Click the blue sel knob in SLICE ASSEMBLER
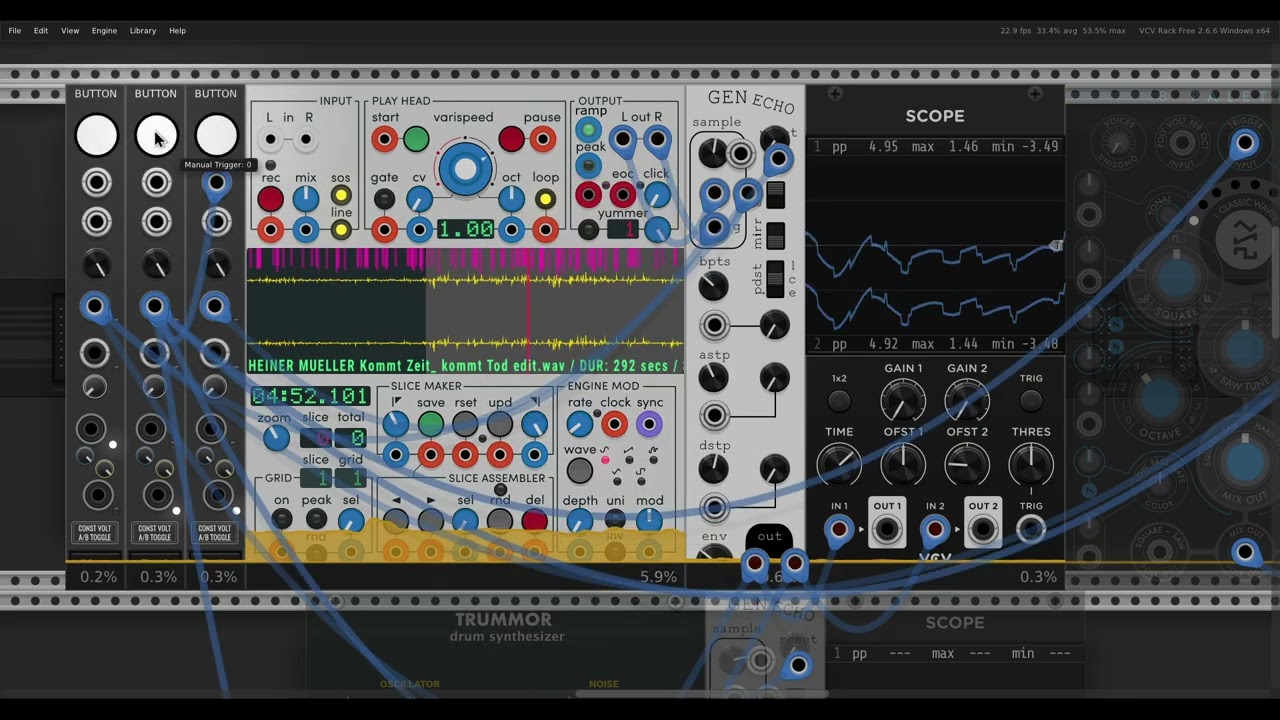This screenshot has height=720, width=1280. [465, 520]
